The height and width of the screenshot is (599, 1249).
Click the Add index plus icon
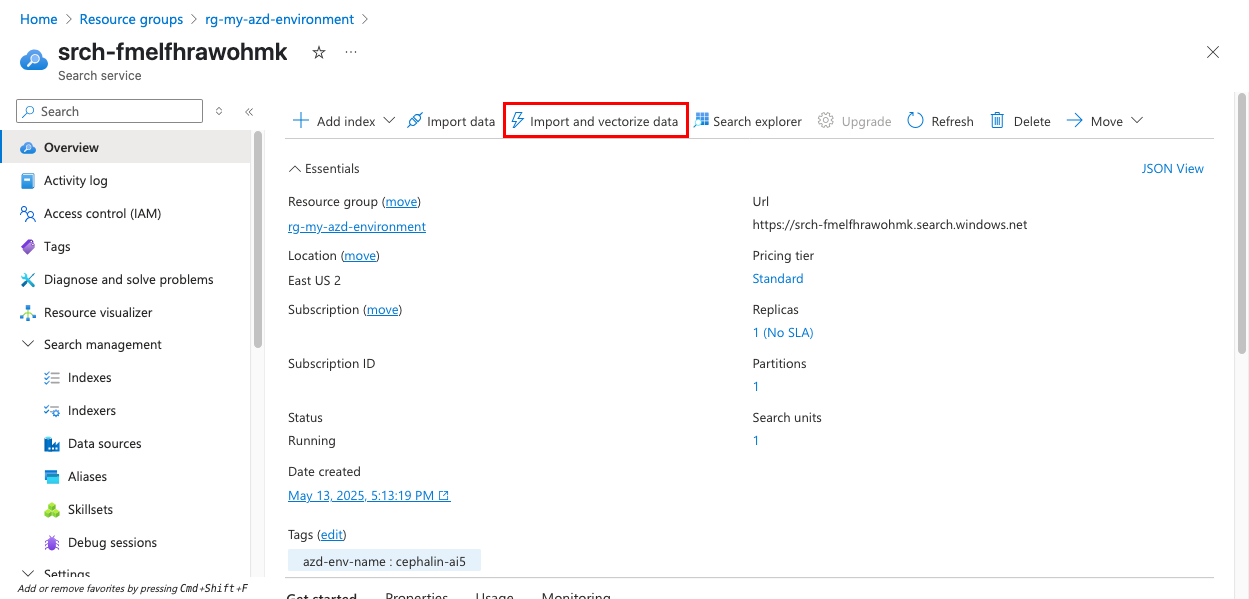click(x=301, y=121)
